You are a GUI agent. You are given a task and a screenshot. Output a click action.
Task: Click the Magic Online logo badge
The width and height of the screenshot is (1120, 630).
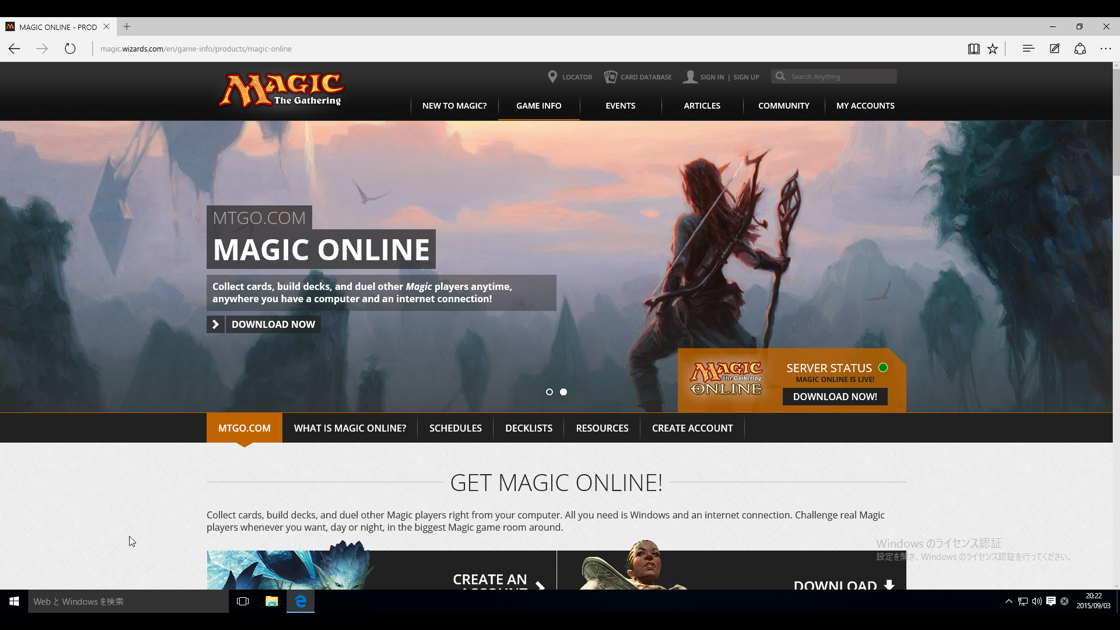point(726,379)
